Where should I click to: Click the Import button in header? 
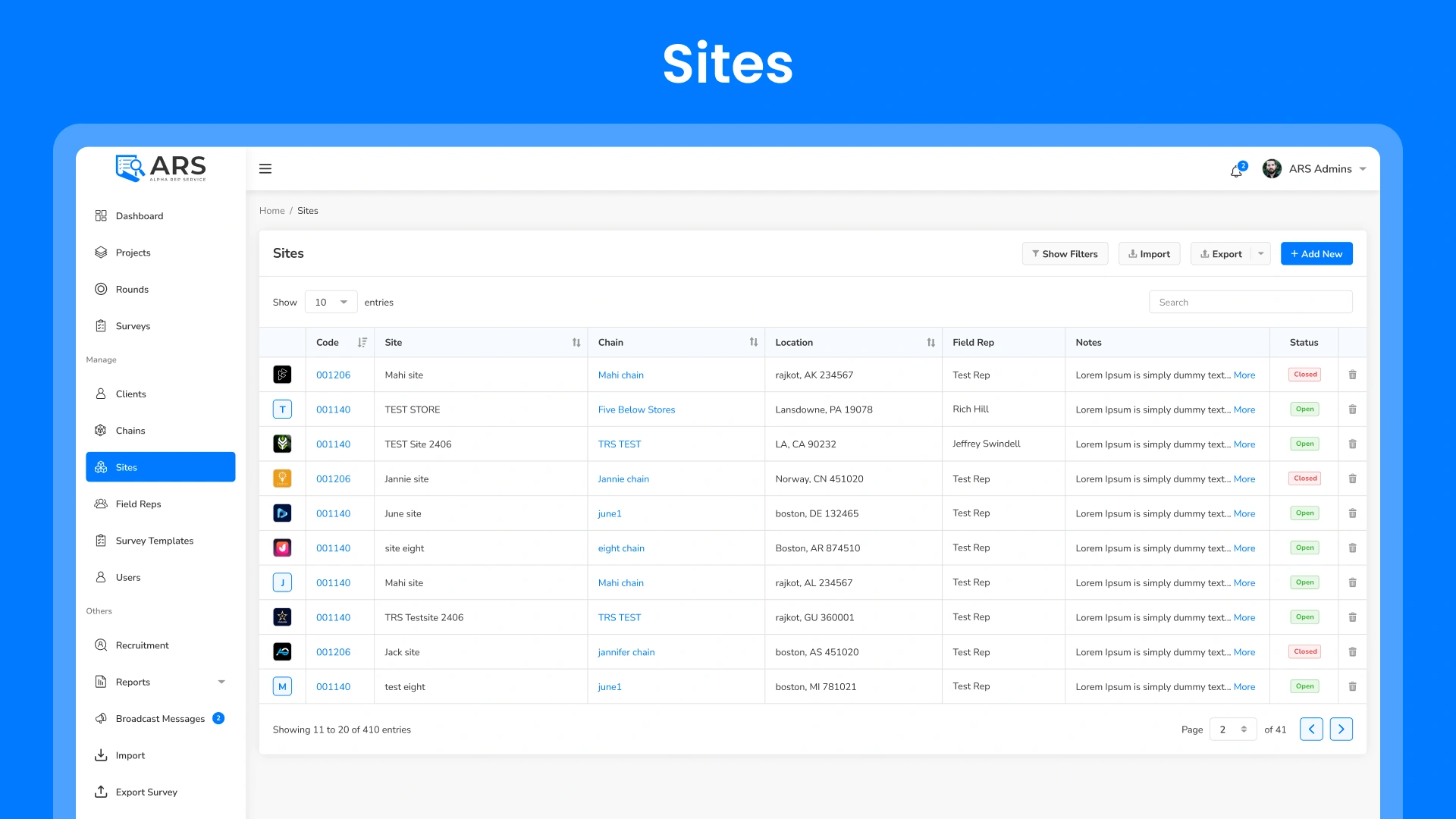click(1150, 254)
